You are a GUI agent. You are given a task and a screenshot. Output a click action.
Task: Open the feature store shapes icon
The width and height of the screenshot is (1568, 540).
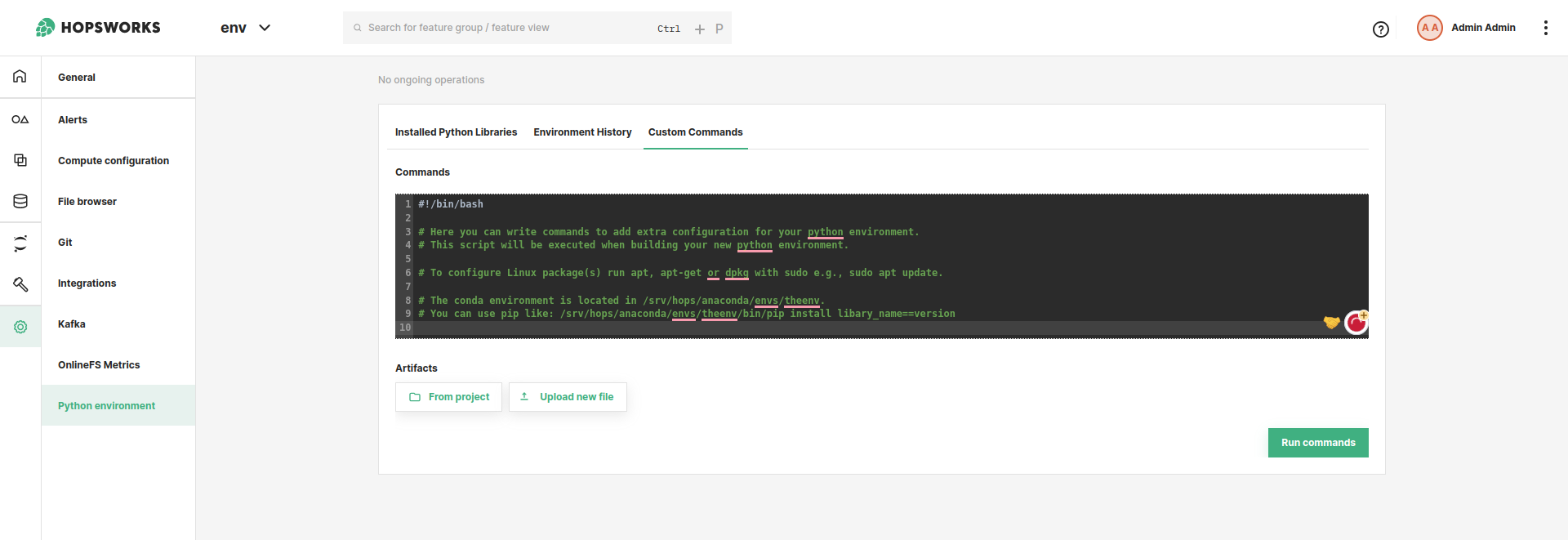[x=20, y=119]
